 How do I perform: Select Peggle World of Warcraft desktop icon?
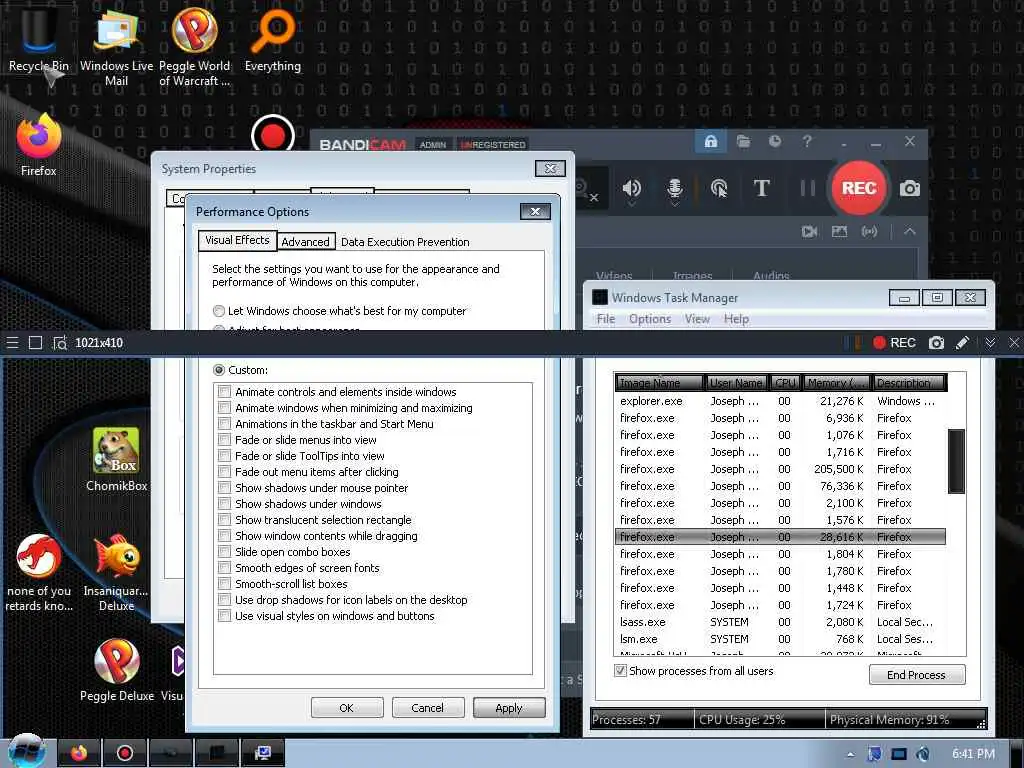click(x=195, y=46)
